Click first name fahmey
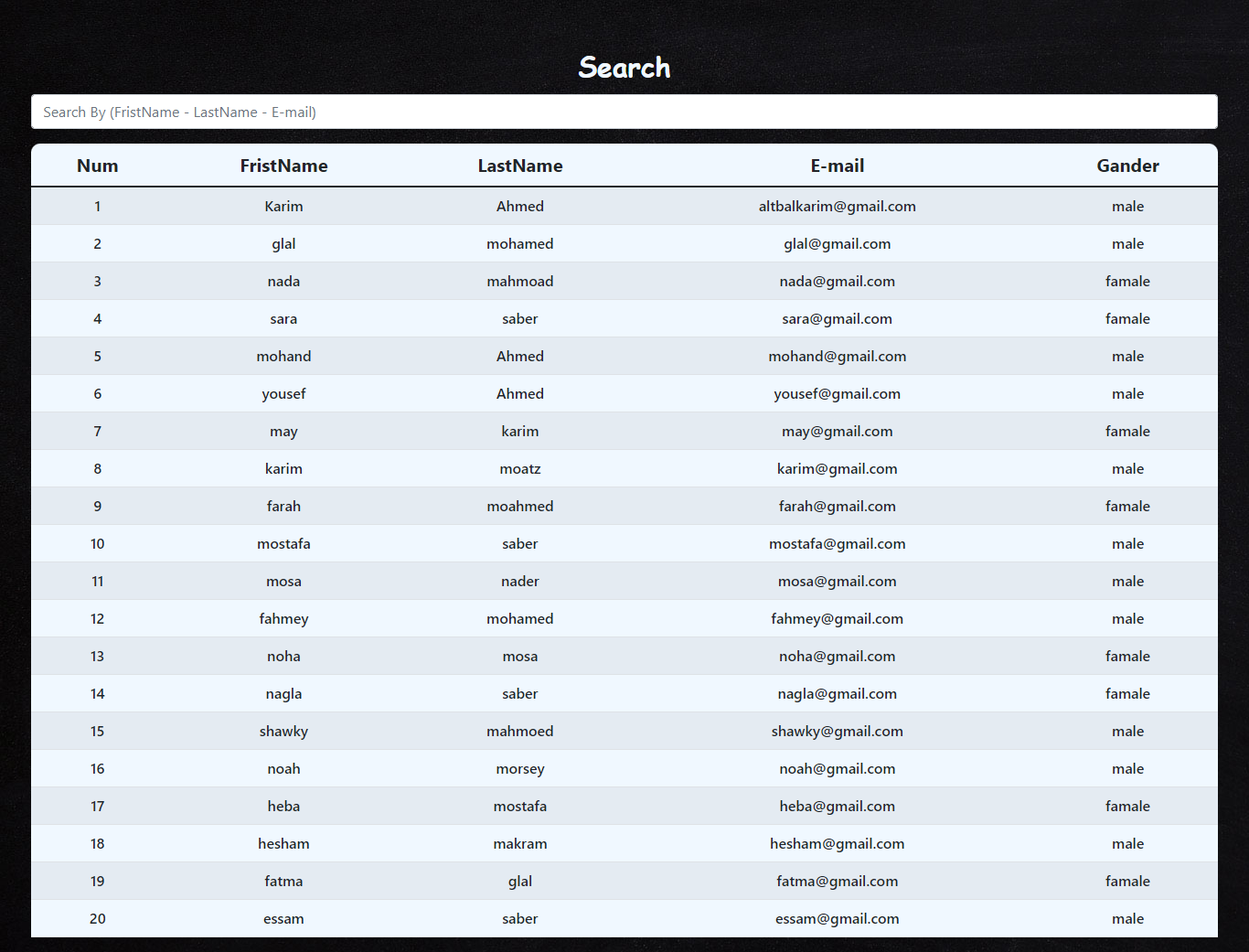The width and height of the screenshot is (1249, 952). [x=283, y=619]
